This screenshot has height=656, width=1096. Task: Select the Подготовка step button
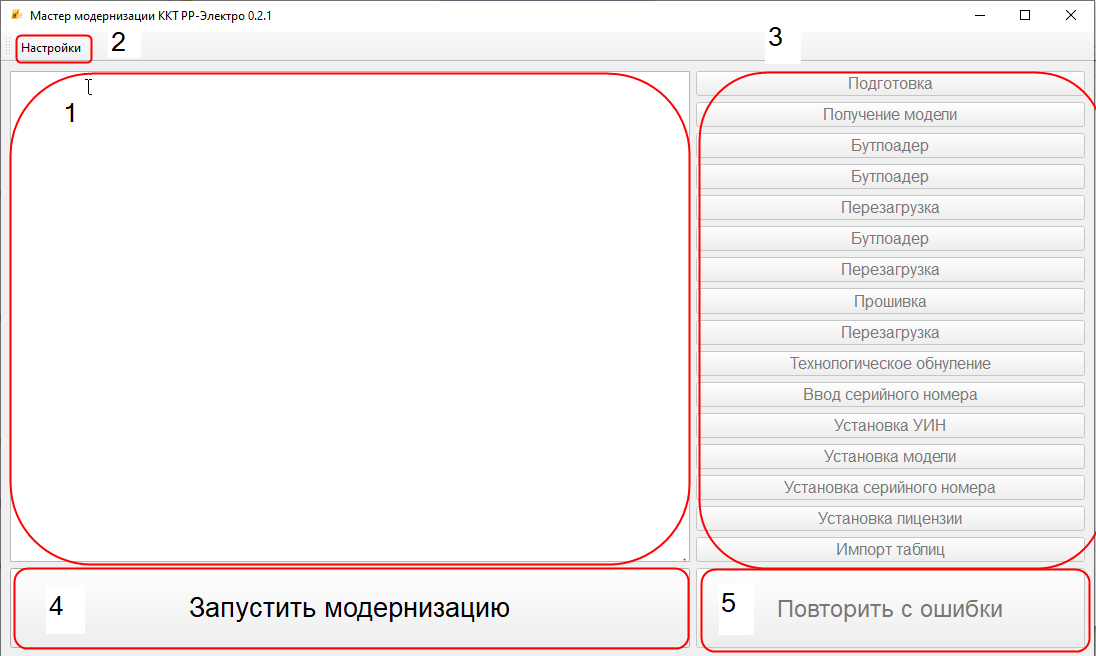coord(890,84)
